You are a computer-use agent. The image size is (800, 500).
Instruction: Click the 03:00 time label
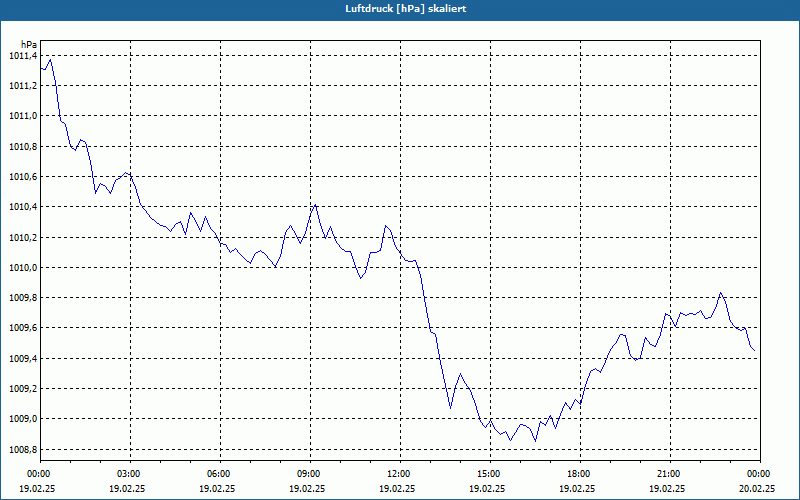tap(130, 474)
